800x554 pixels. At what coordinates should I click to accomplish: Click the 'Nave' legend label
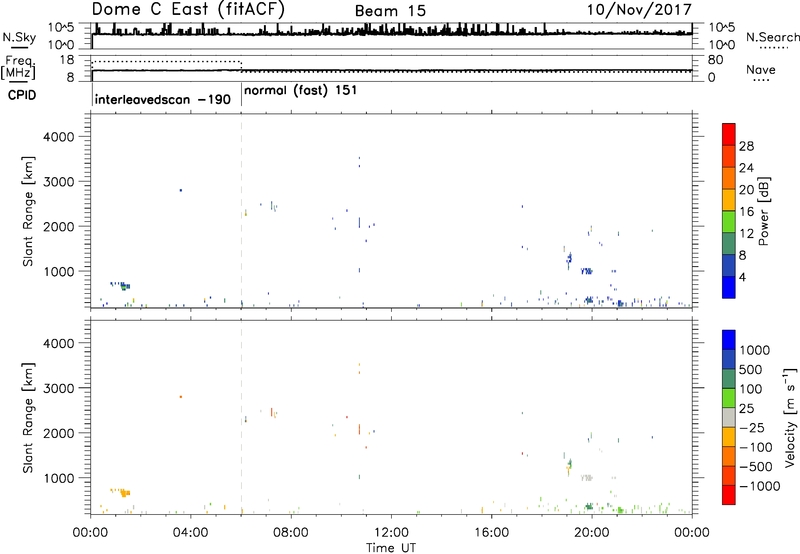pyautogui.click(x=761, y=70)
